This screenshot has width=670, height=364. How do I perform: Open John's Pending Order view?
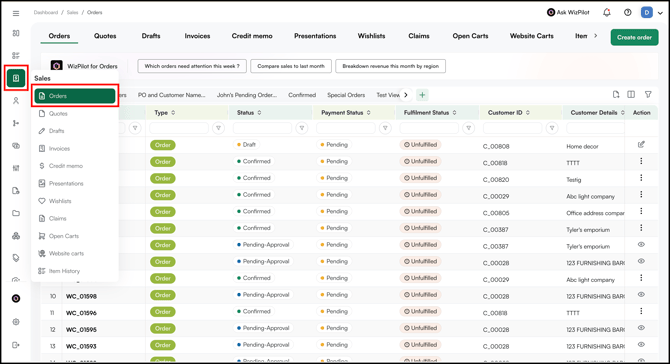tap(247, 95)
